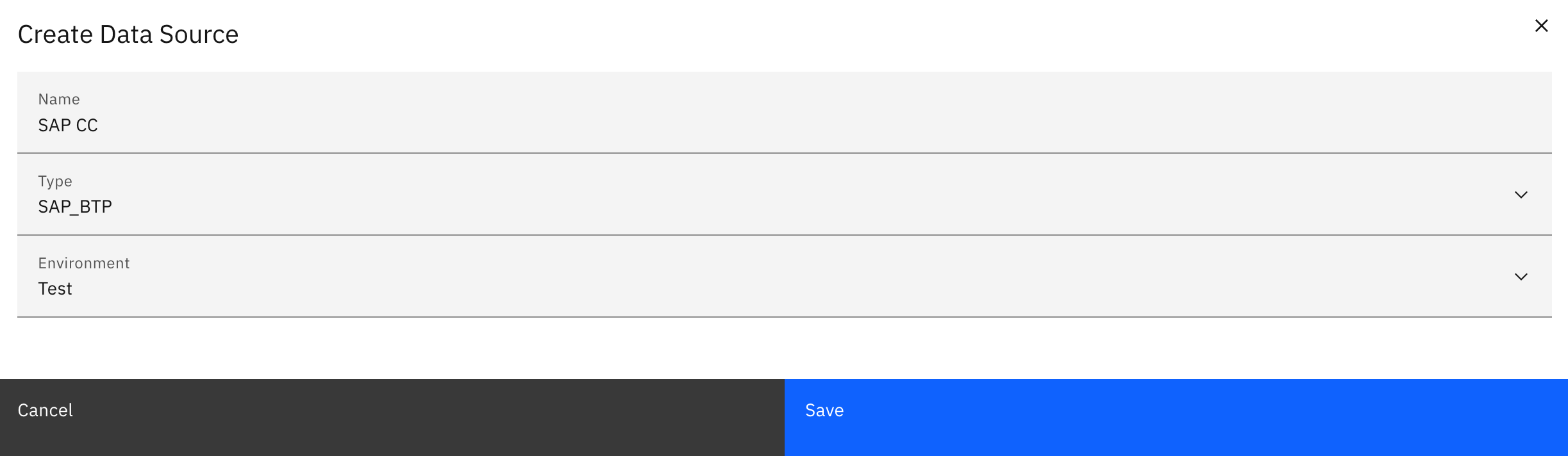1568x456 pixels.
Task: Click the Cancel label text
Action: 46,411
